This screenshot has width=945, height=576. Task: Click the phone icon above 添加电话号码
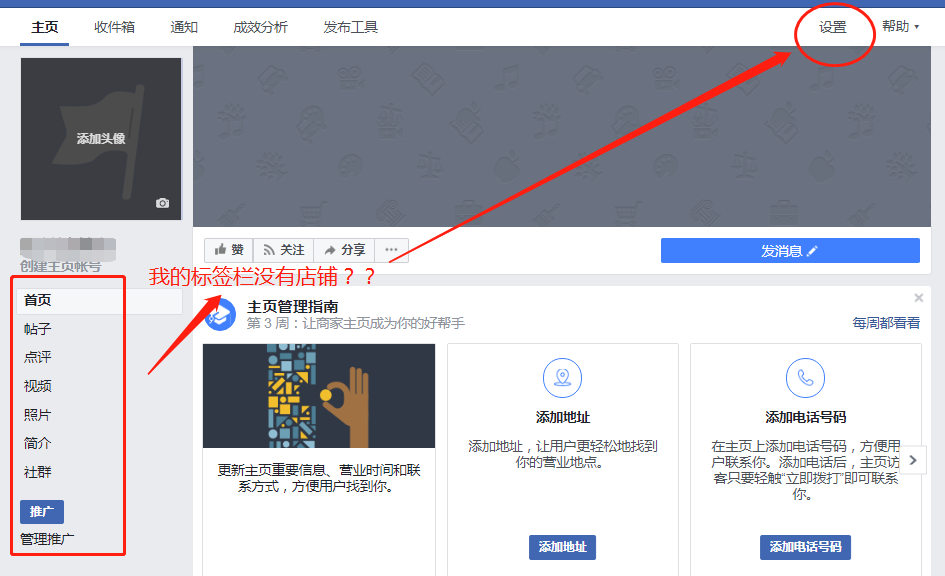coord(805,378)
